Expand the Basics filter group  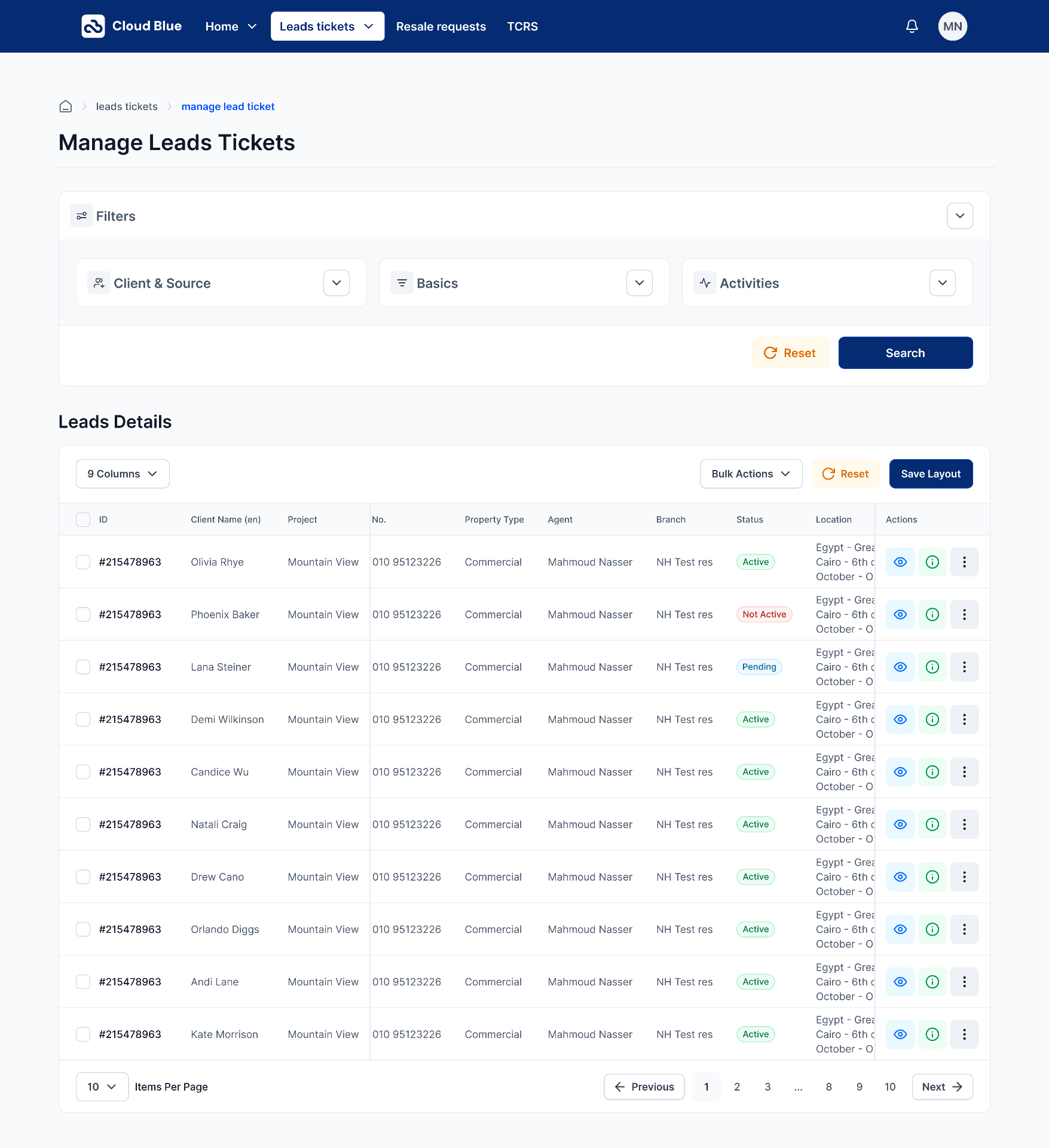(x=640, y=283)
